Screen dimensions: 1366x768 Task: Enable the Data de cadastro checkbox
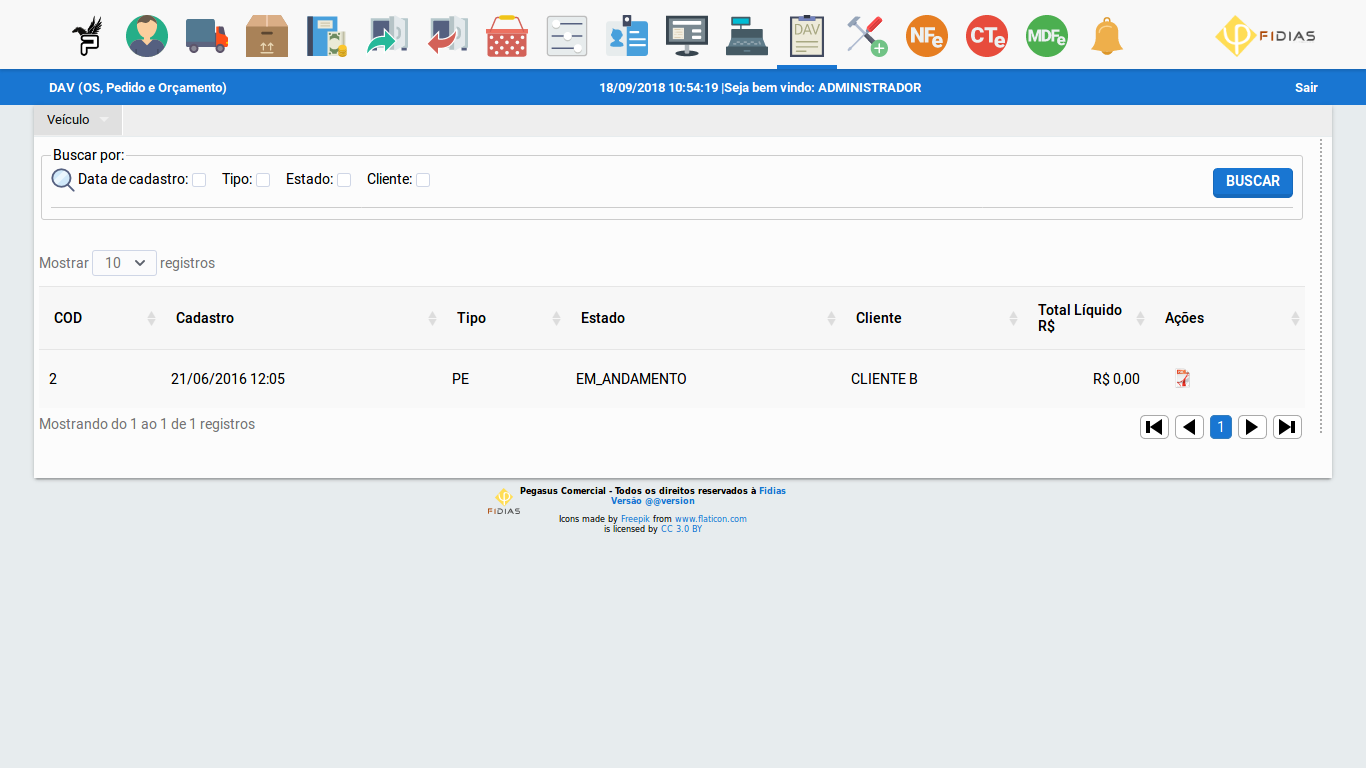click(x=199, y=180)
